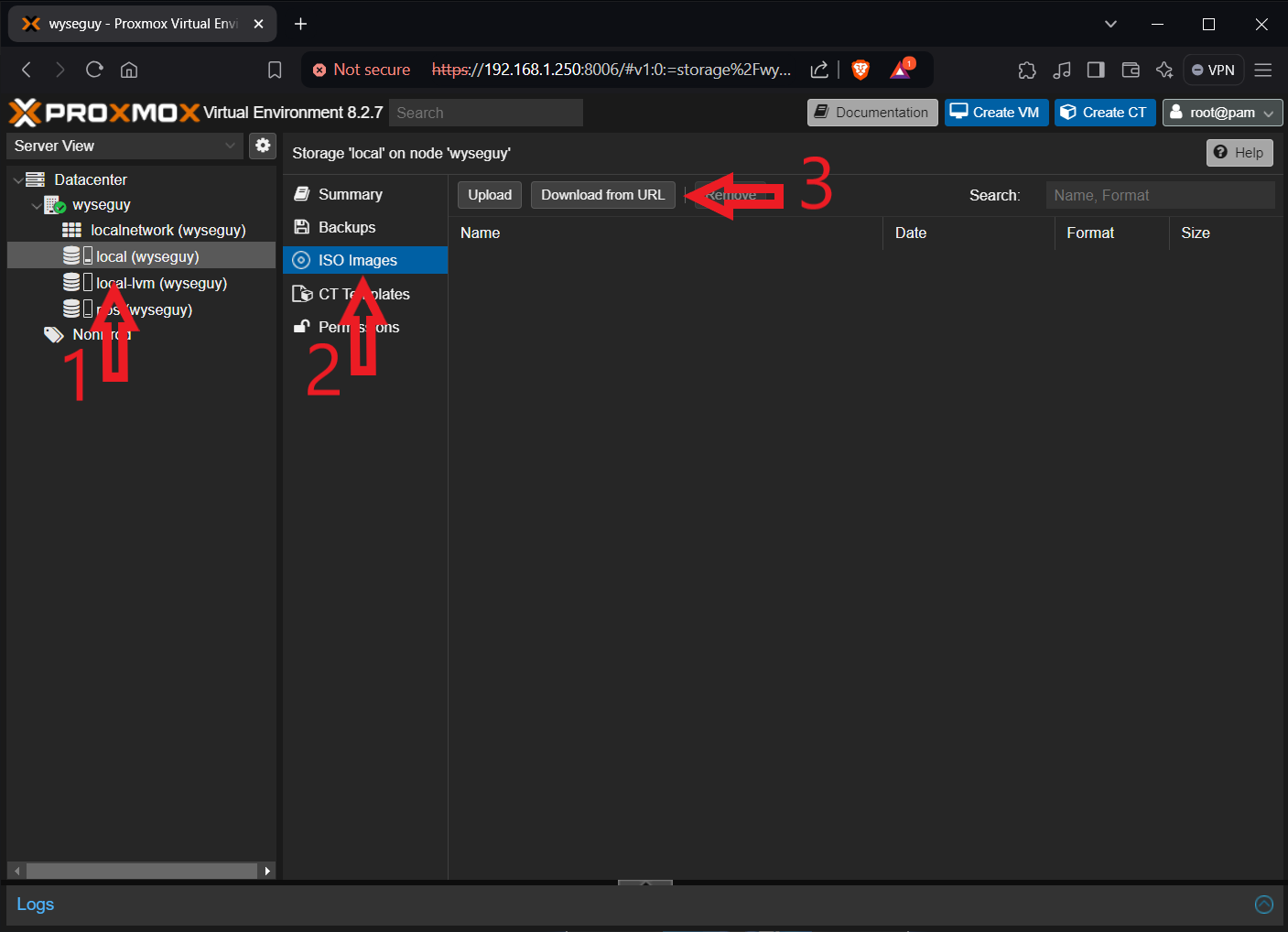Click Create CT button
This screenshot has width=1288, height=932.
coord(1105,113)
